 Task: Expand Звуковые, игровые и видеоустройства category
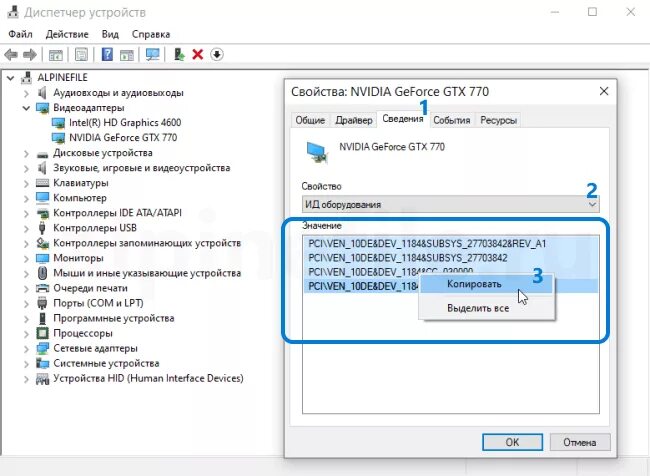click(x=26, y=168)
